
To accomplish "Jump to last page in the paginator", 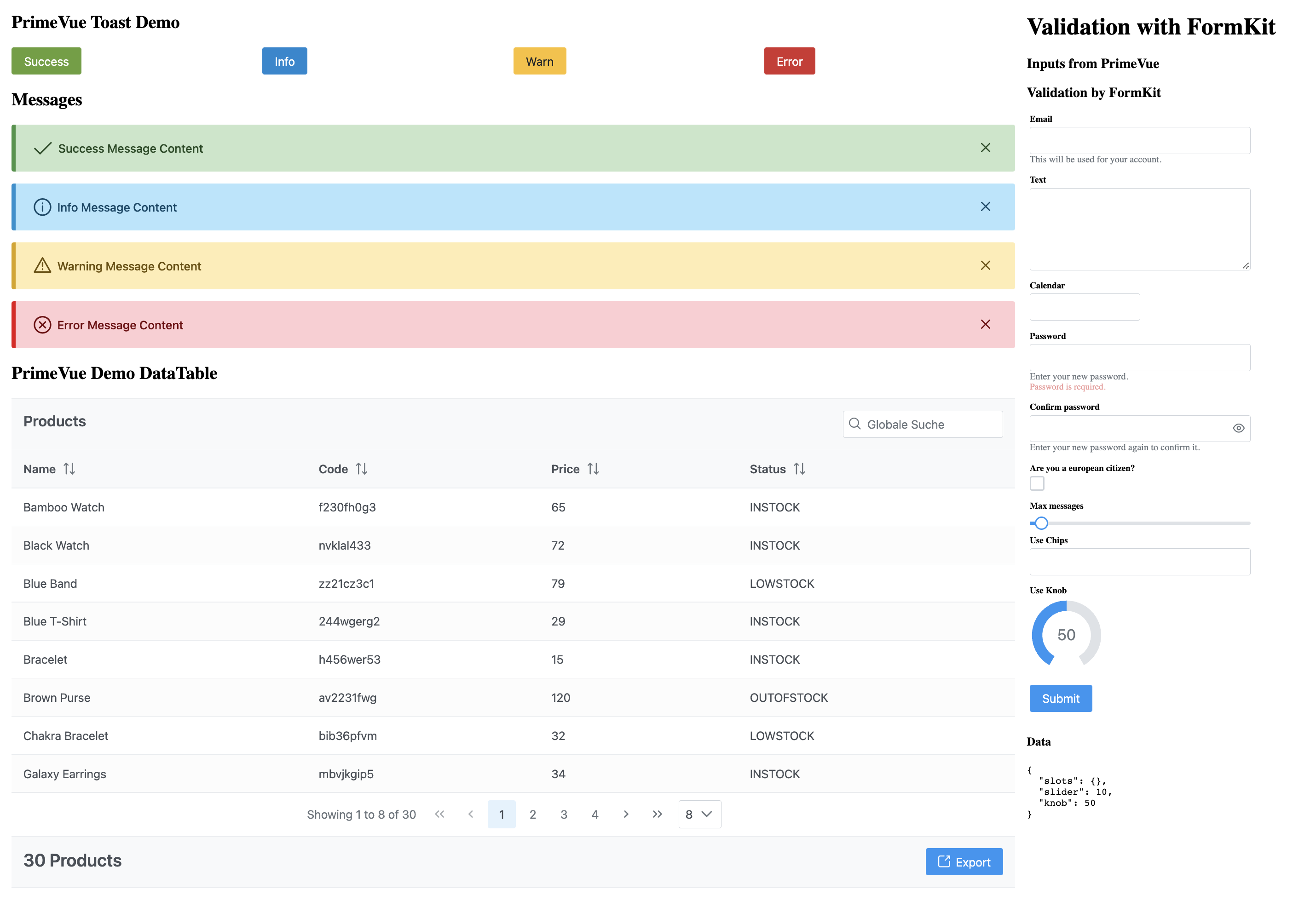I will [x=657, y=815].
